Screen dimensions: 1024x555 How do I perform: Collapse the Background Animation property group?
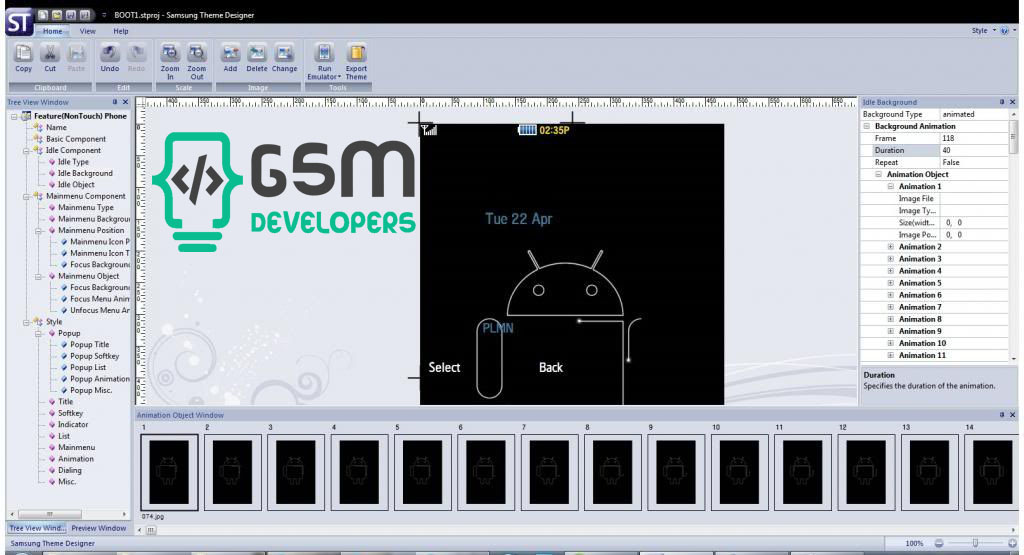[x=867, y=126]
